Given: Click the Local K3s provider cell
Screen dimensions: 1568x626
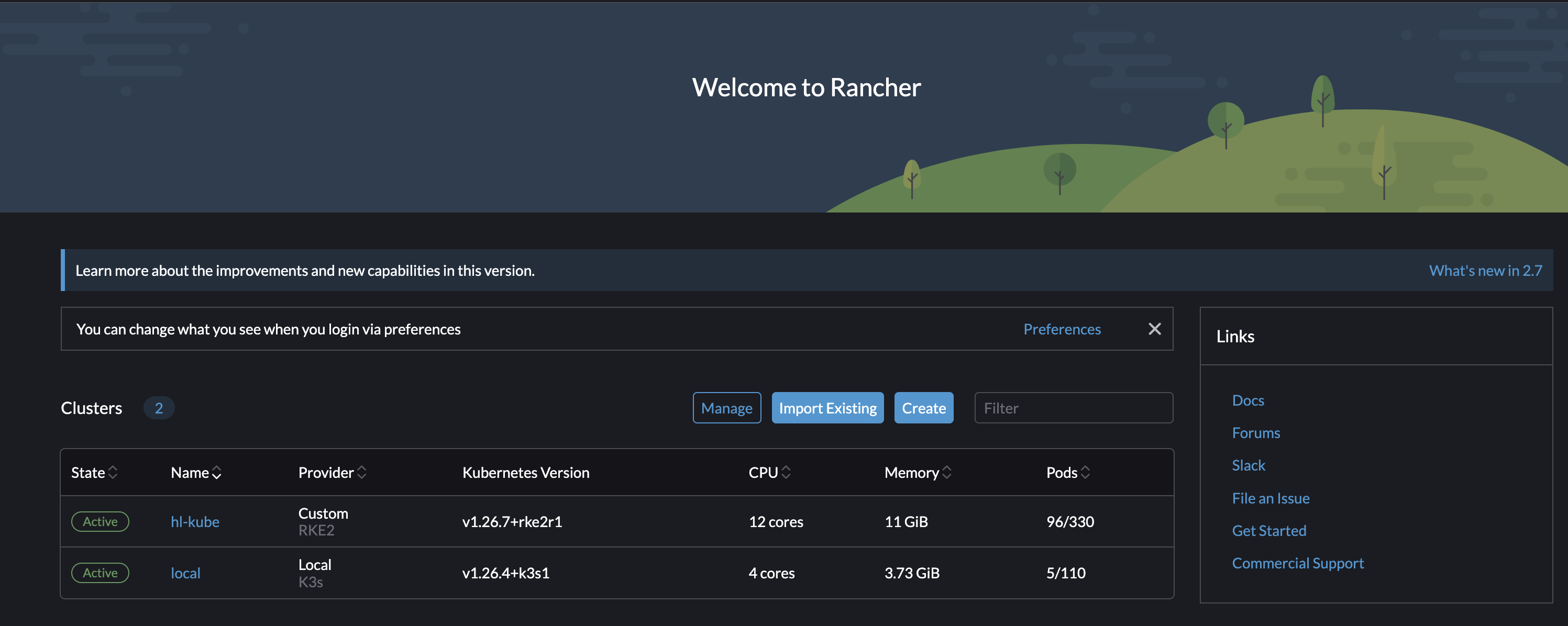Looking at the screenshot, I should (315, 573).
